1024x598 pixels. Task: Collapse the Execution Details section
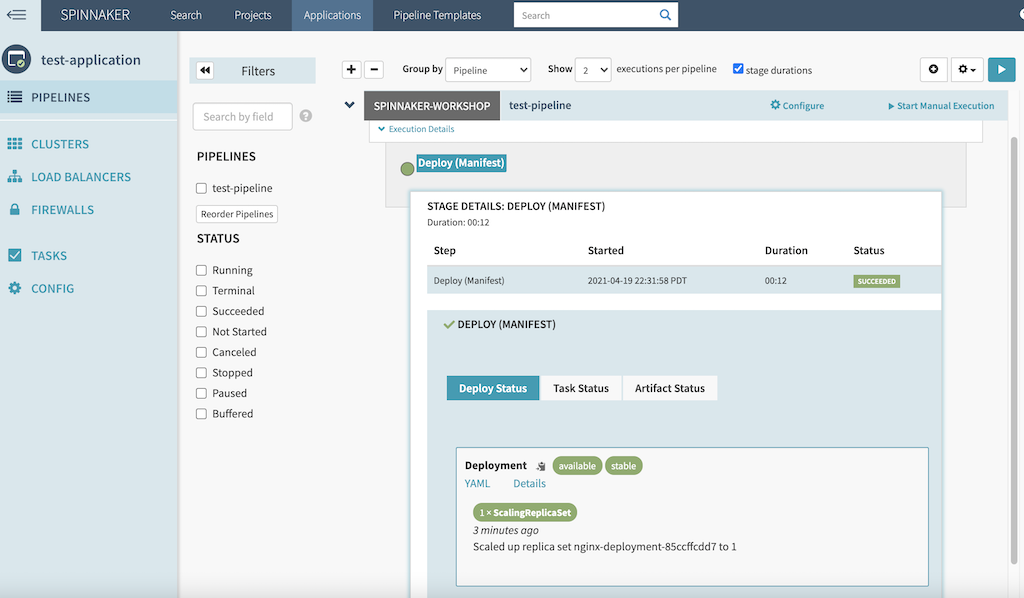click(x=416, y=129)
